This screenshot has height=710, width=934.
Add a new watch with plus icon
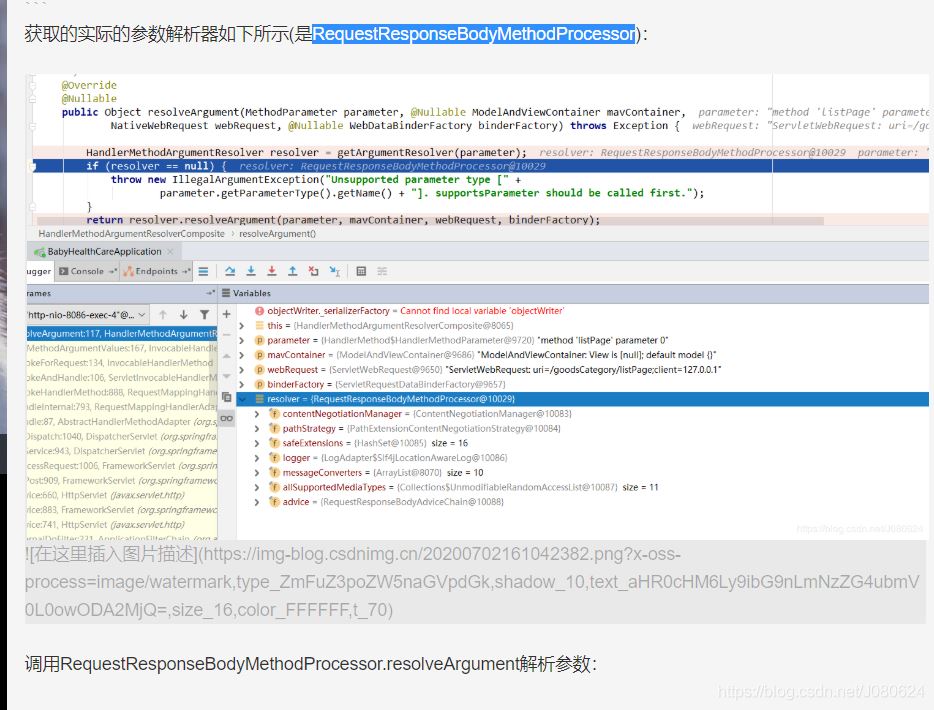pos(227,314)
